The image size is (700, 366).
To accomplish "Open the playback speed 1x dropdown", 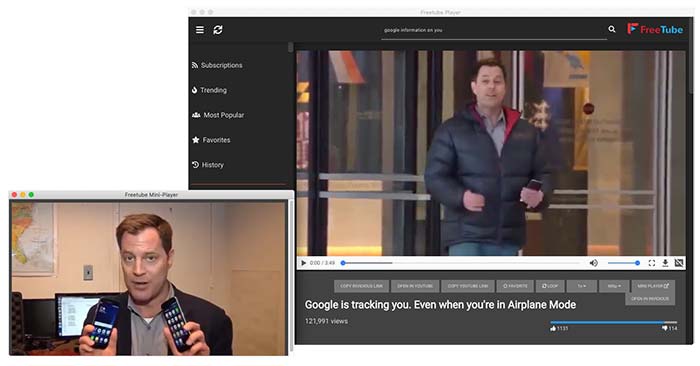I will 581,286.
